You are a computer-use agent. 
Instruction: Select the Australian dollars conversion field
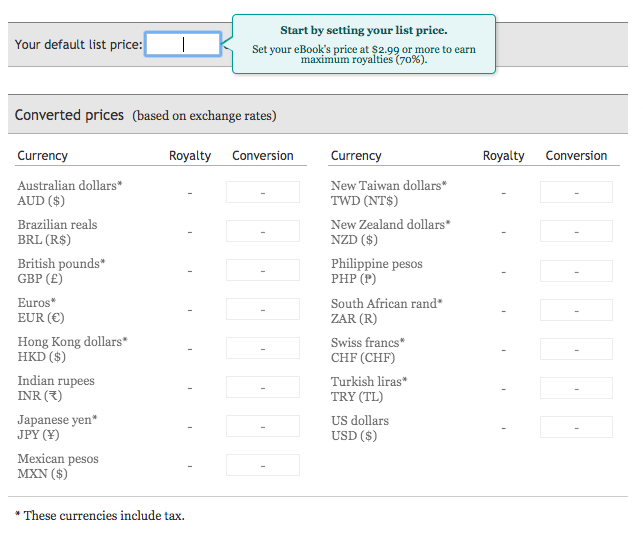tap(262, 193)
